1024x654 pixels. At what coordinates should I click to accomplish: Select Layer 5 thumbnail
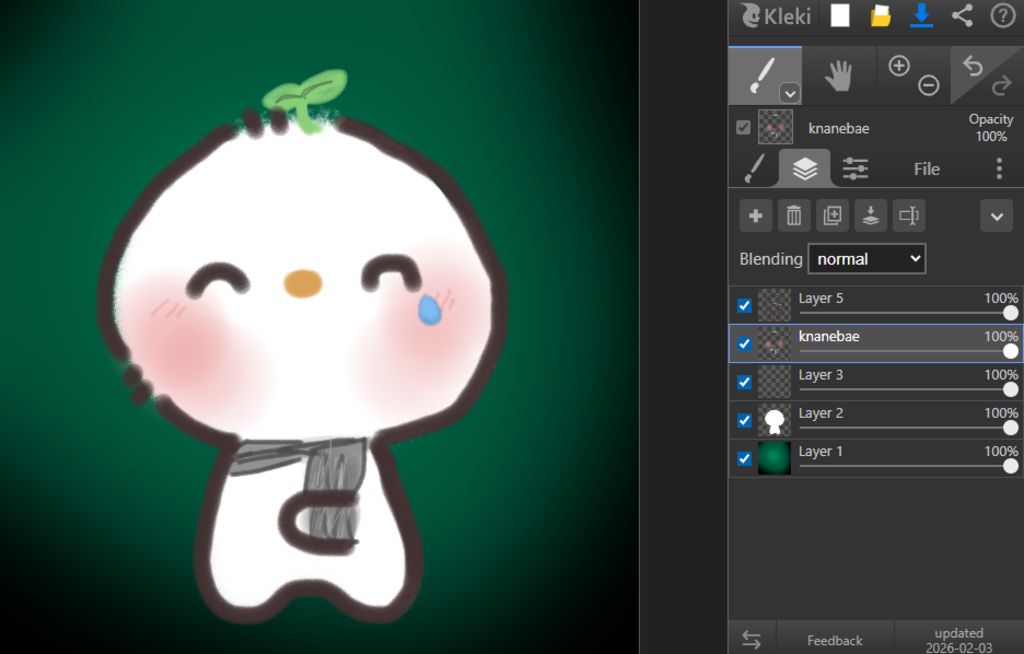(775, 305)
